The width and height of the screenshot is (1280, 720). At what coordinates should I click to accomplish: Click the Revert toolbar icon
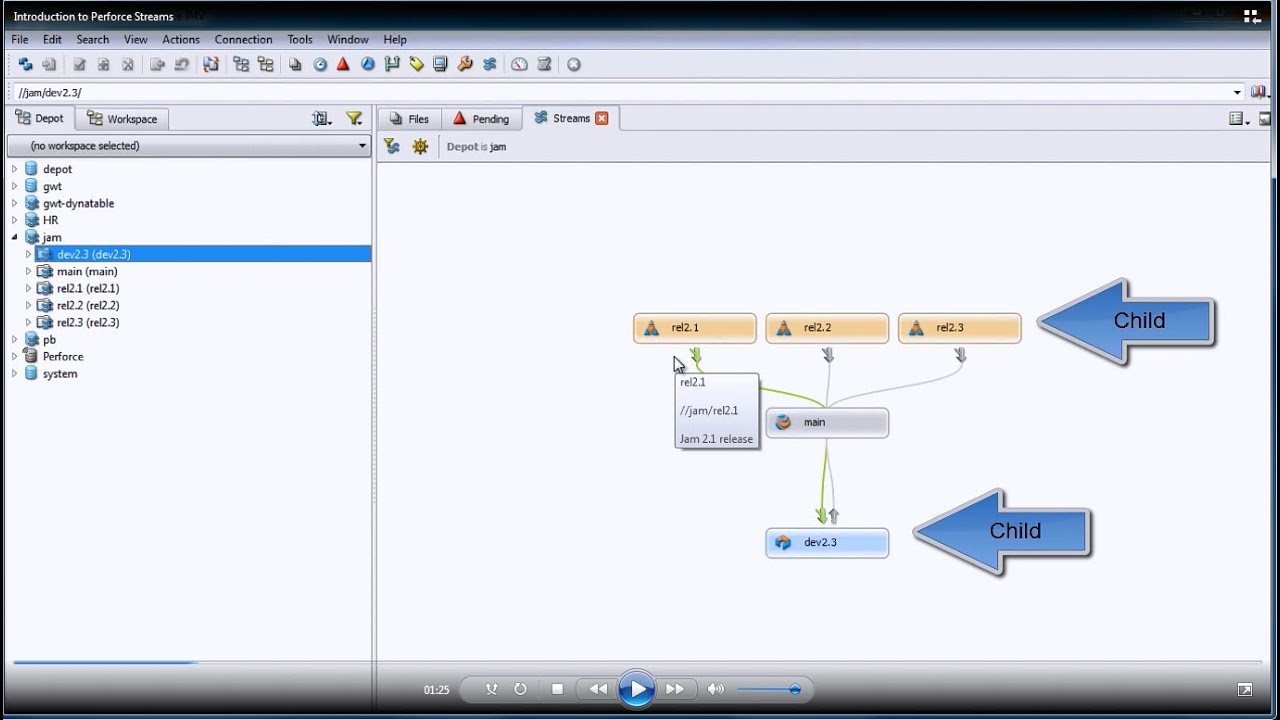click(181, 64)
